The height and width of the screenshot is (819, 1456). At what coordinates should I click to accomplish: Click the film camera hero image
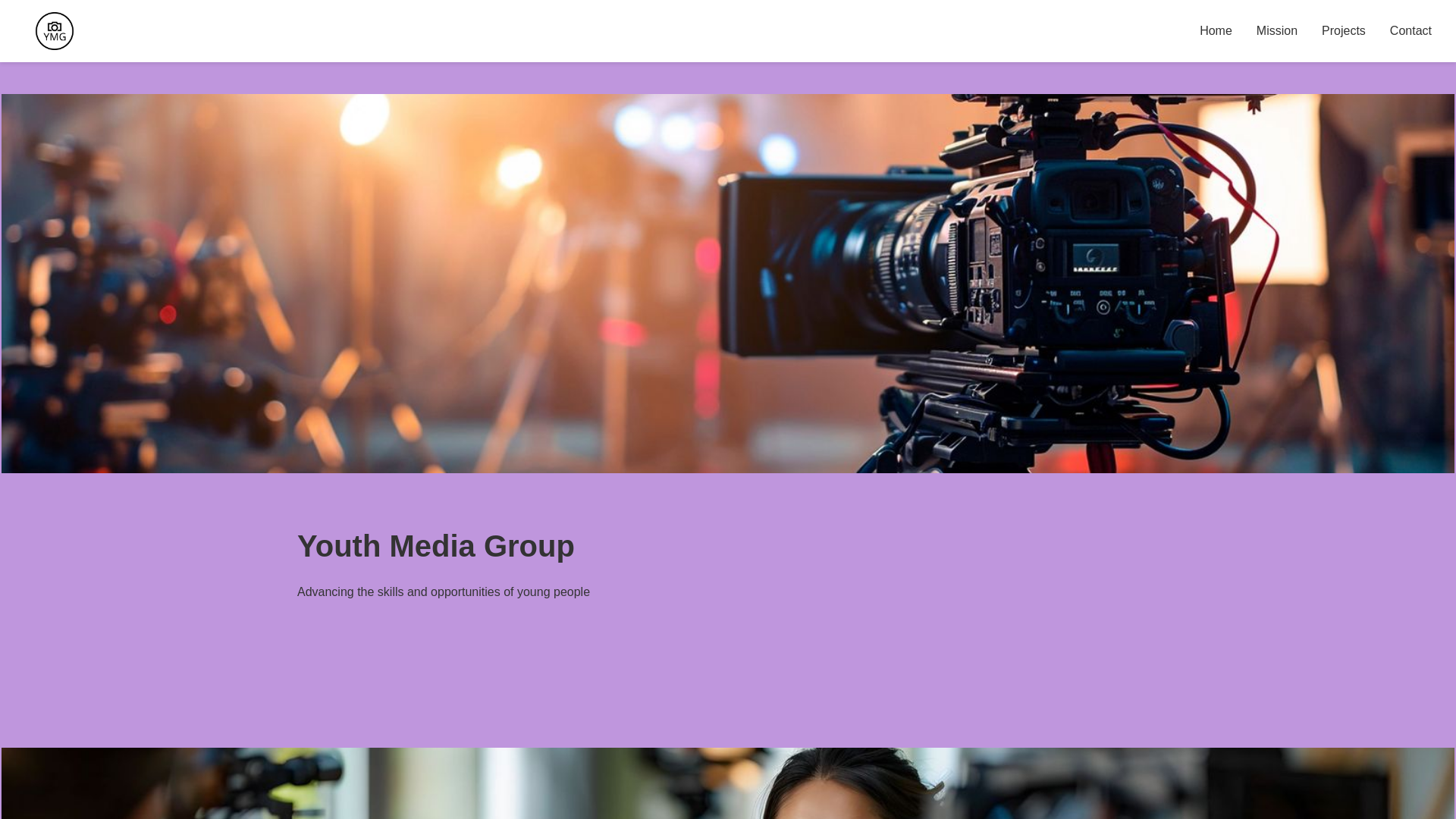click(728, 284)
